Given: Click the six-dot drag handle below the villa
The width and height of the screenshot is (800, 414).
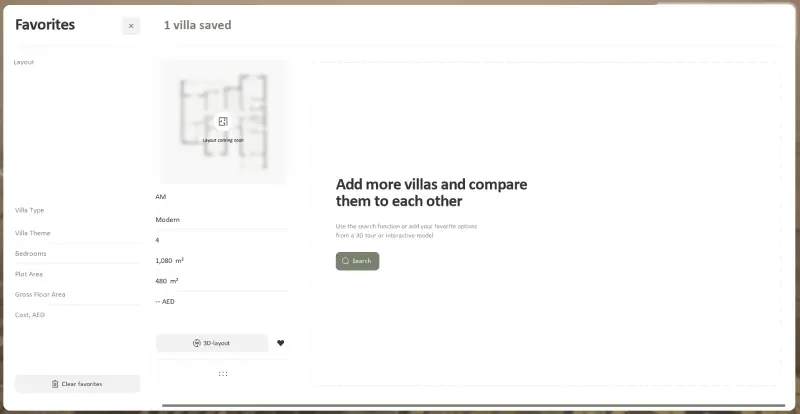Looking at the screenshot, I should click(x=223, y=373).
